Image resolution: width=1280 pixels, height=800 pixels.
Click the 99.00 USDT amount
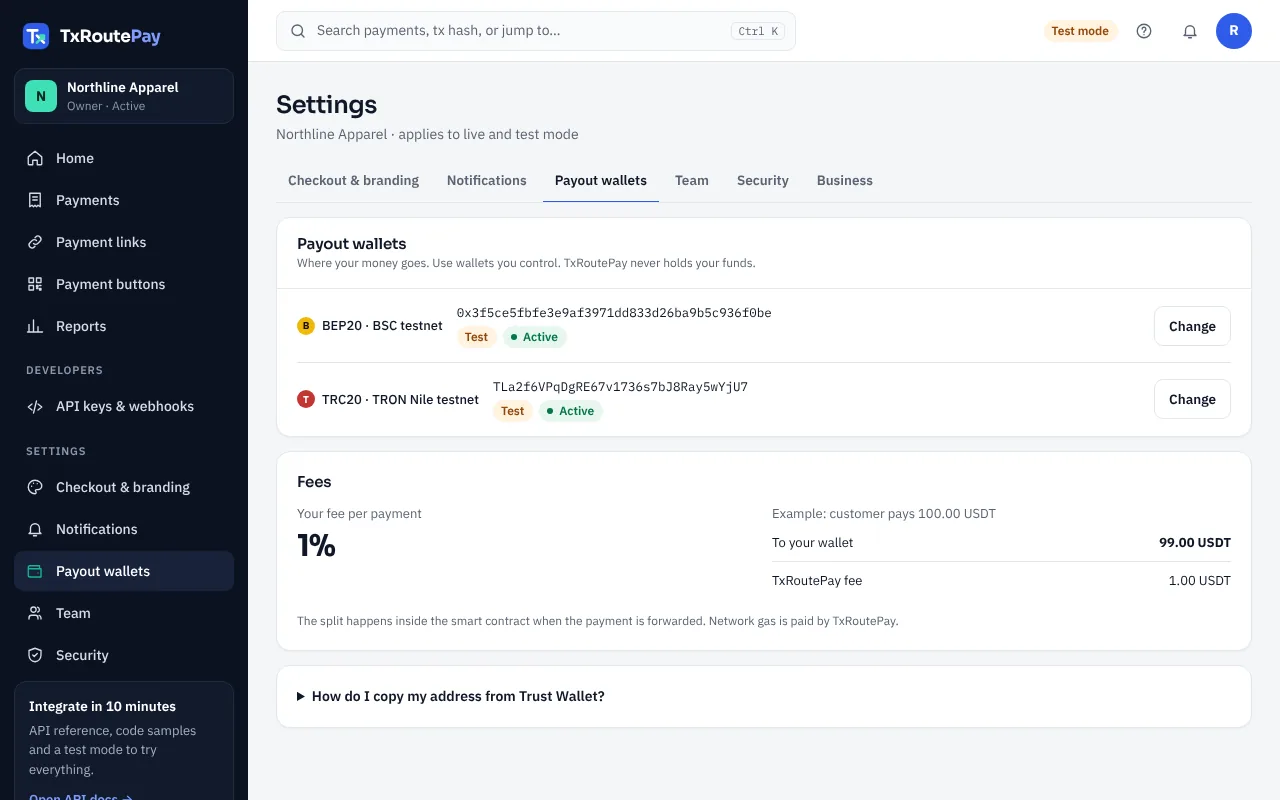click(x=1195, y=543)
